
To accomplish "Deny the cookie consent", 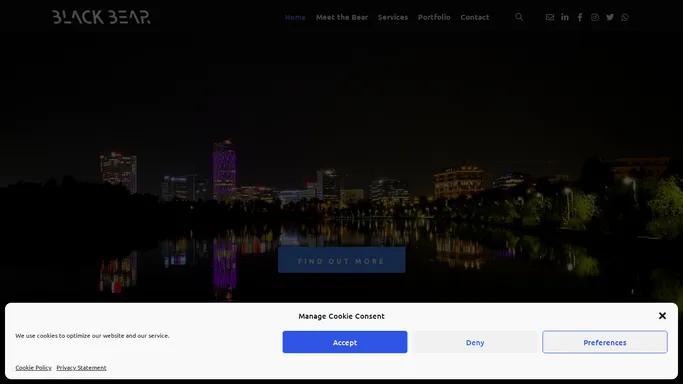I will [x=475, y=342].
